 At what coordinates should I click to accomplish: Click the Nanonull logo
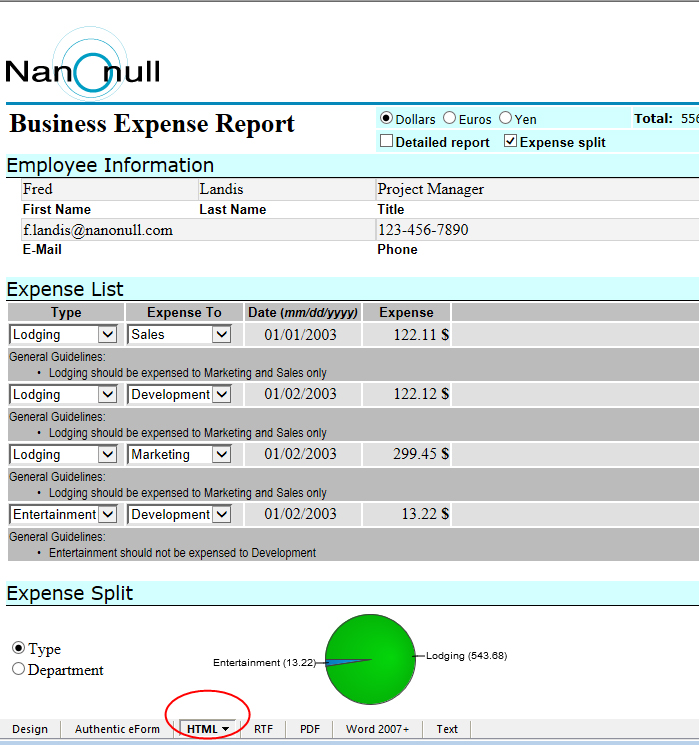point(82,67)
